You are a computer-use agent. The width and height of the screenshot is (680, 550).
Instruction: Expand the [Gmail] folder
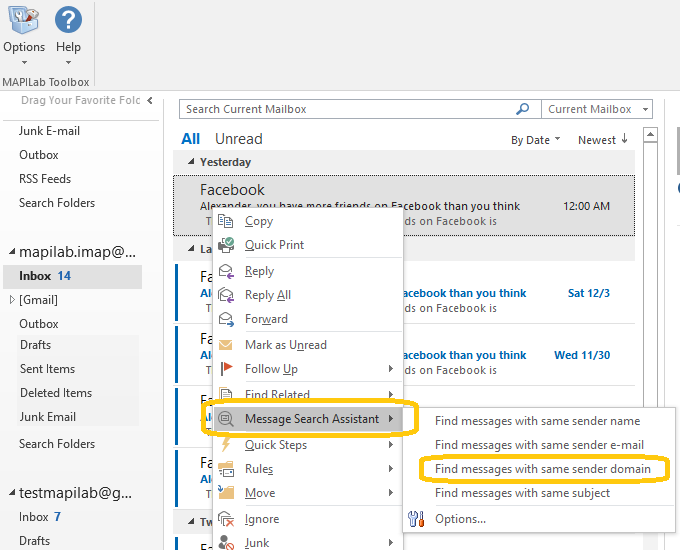point(12,299)
